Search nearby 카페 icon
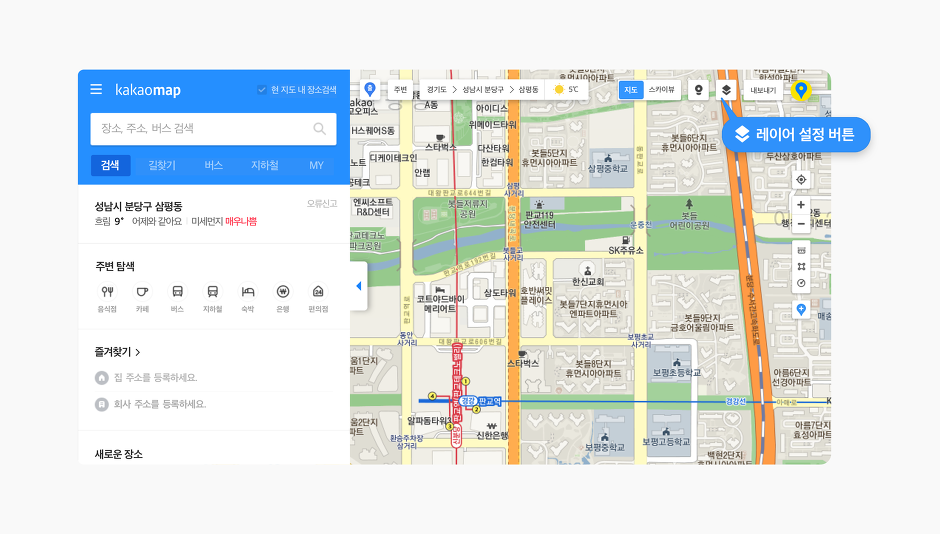 tap(142, 292)
